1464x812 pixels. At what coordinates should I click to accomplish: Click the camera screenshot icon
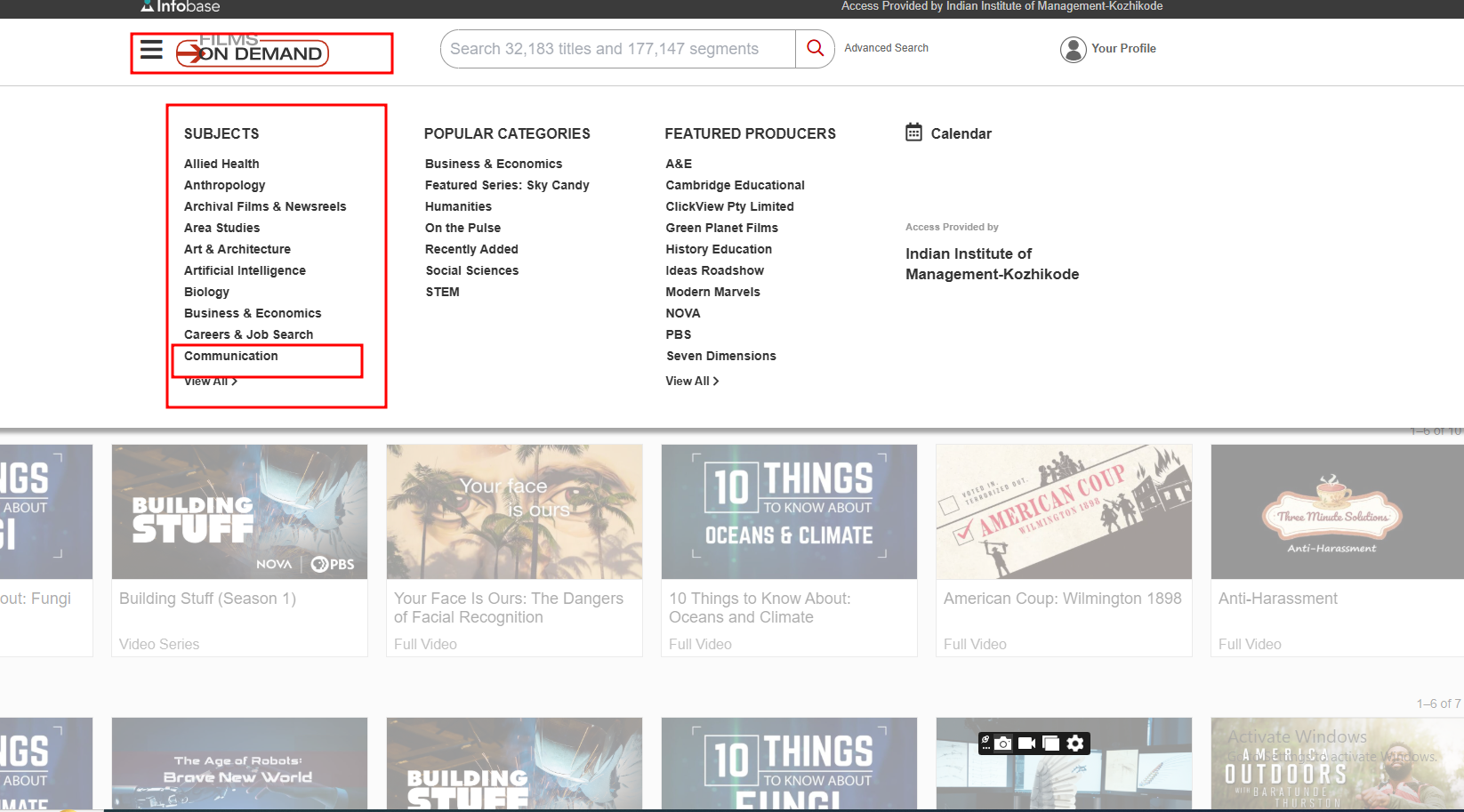pos(1003,744)
